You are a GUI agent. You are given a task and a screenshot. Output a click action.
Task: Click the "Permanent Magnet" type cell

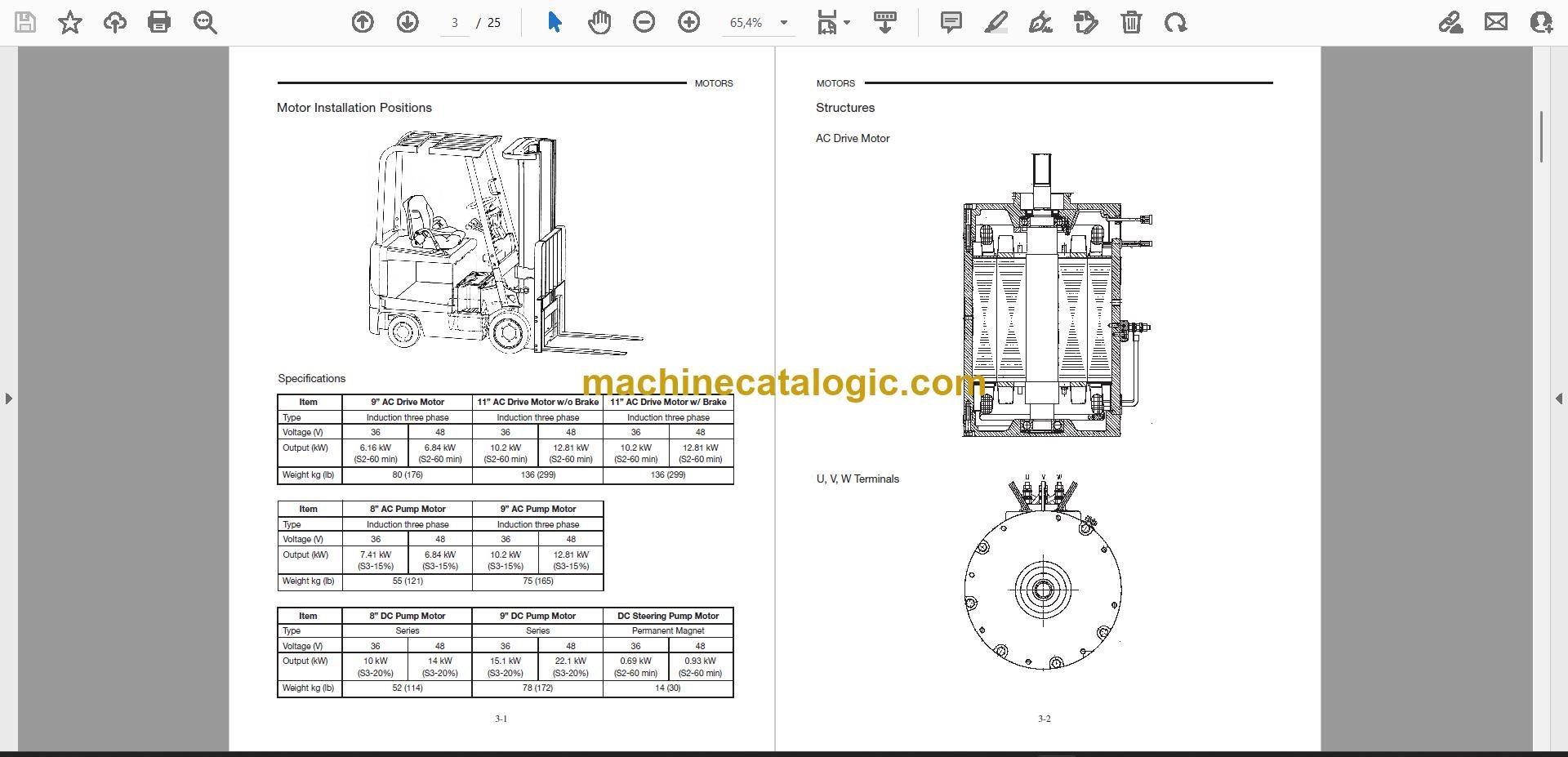click(668, 630)
